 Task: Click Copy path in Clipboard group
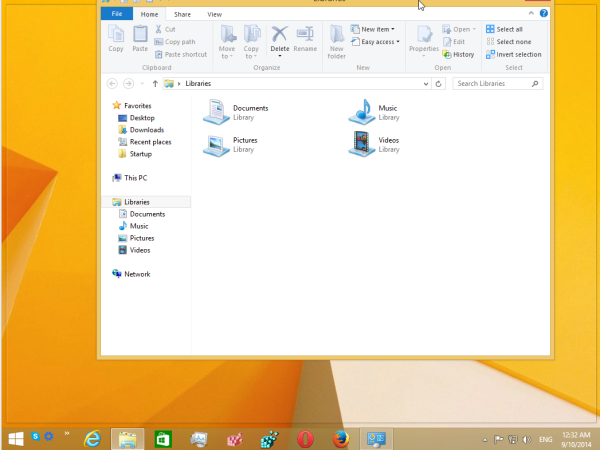175,42
